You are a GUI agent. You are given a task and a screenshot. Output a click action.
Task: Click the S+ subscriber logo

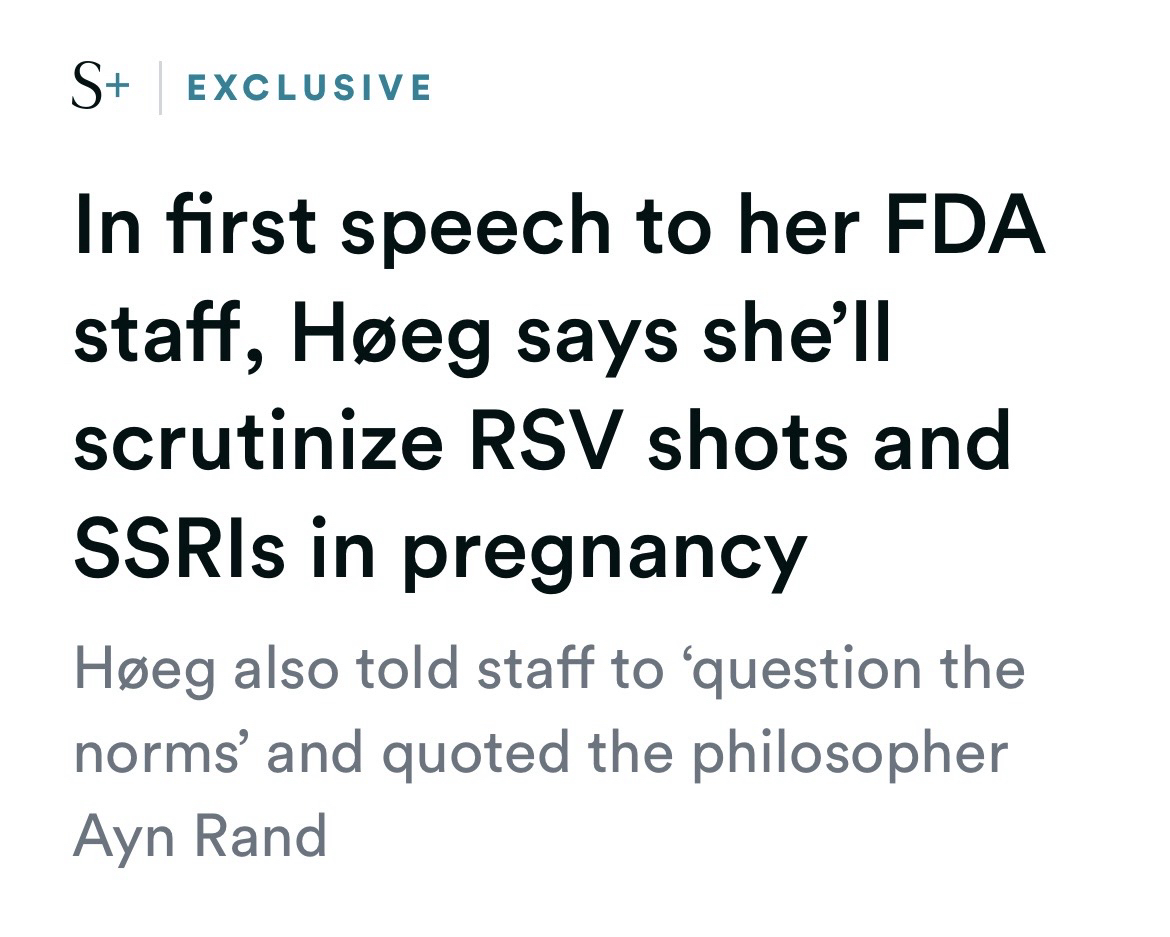(100, 87)
